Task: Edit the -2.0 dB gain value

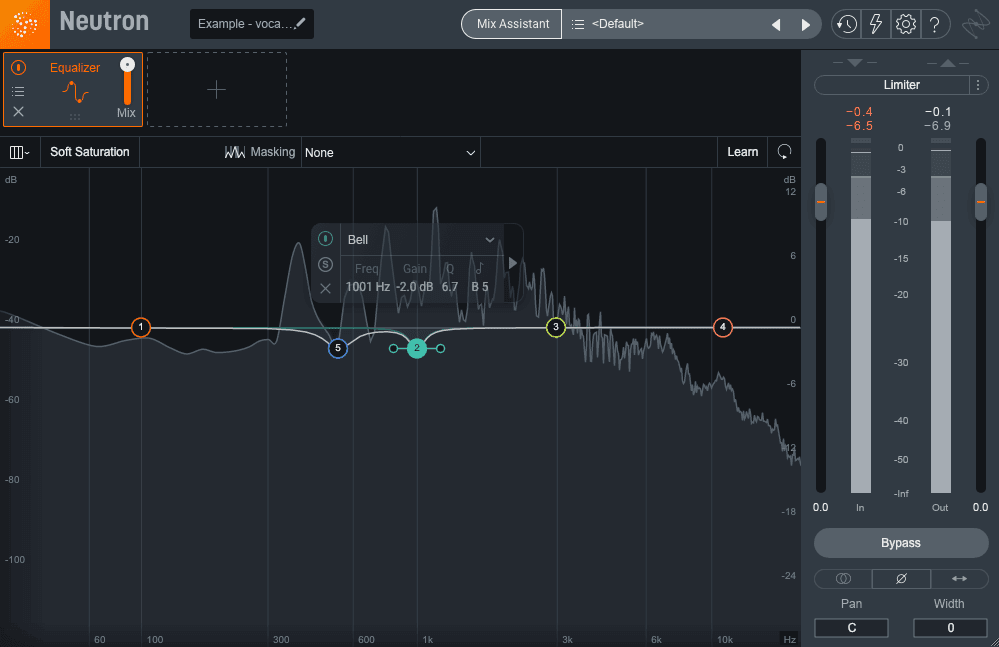Action: [415, 287]
